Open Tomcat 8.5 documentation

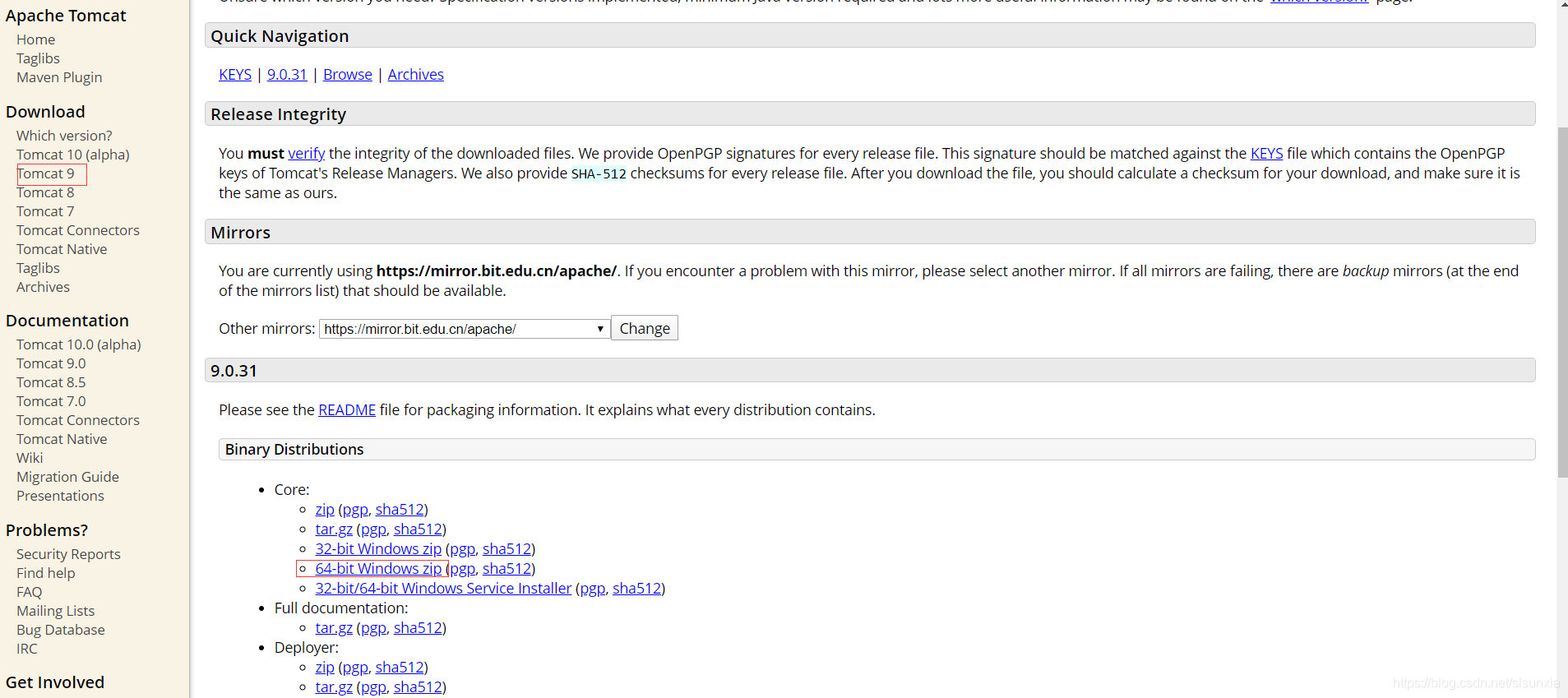click(51, 382)
